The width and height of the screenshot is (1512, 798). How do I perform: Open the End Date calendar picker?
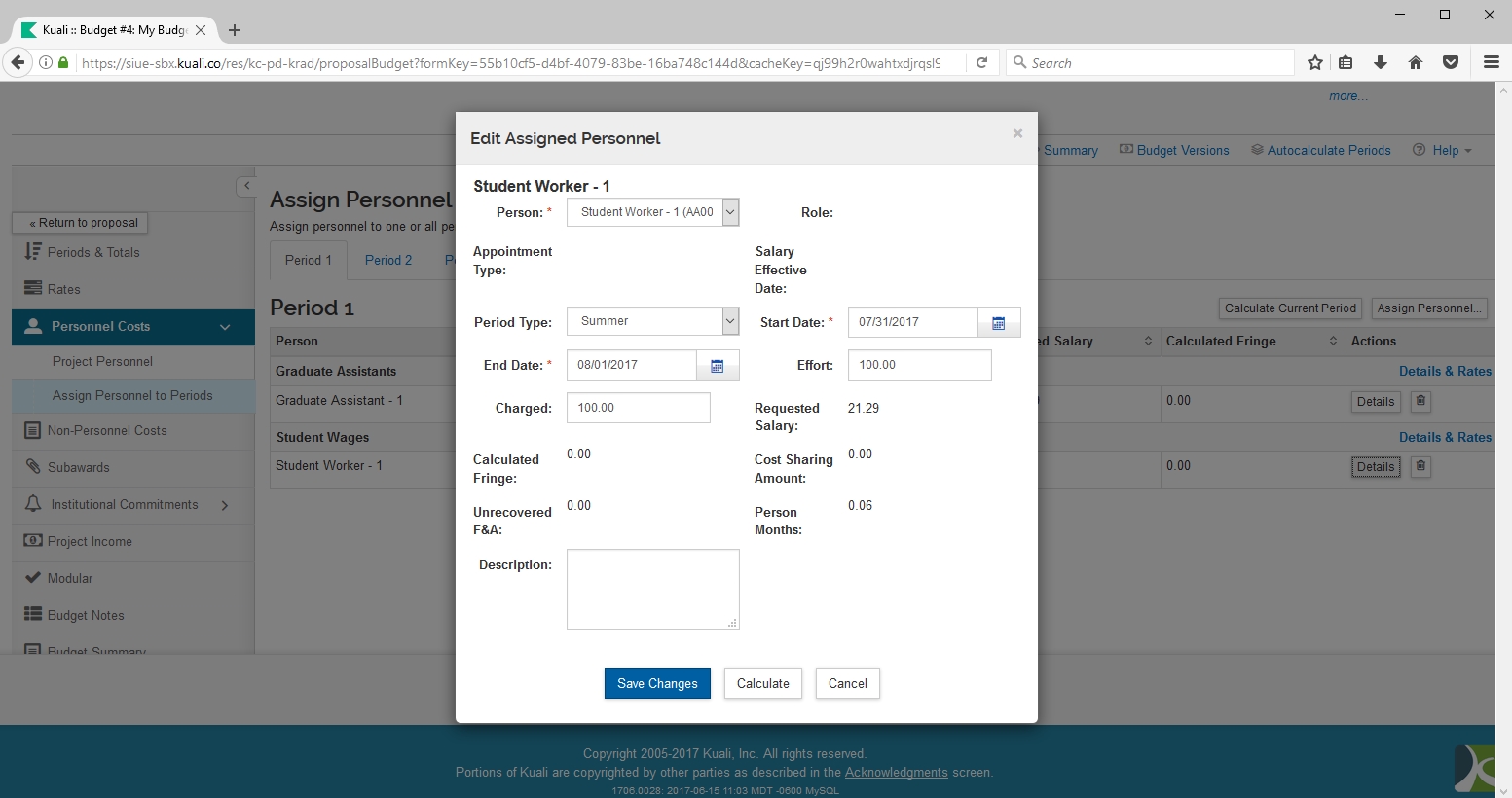pyautogui.click(x=718, y=366)
